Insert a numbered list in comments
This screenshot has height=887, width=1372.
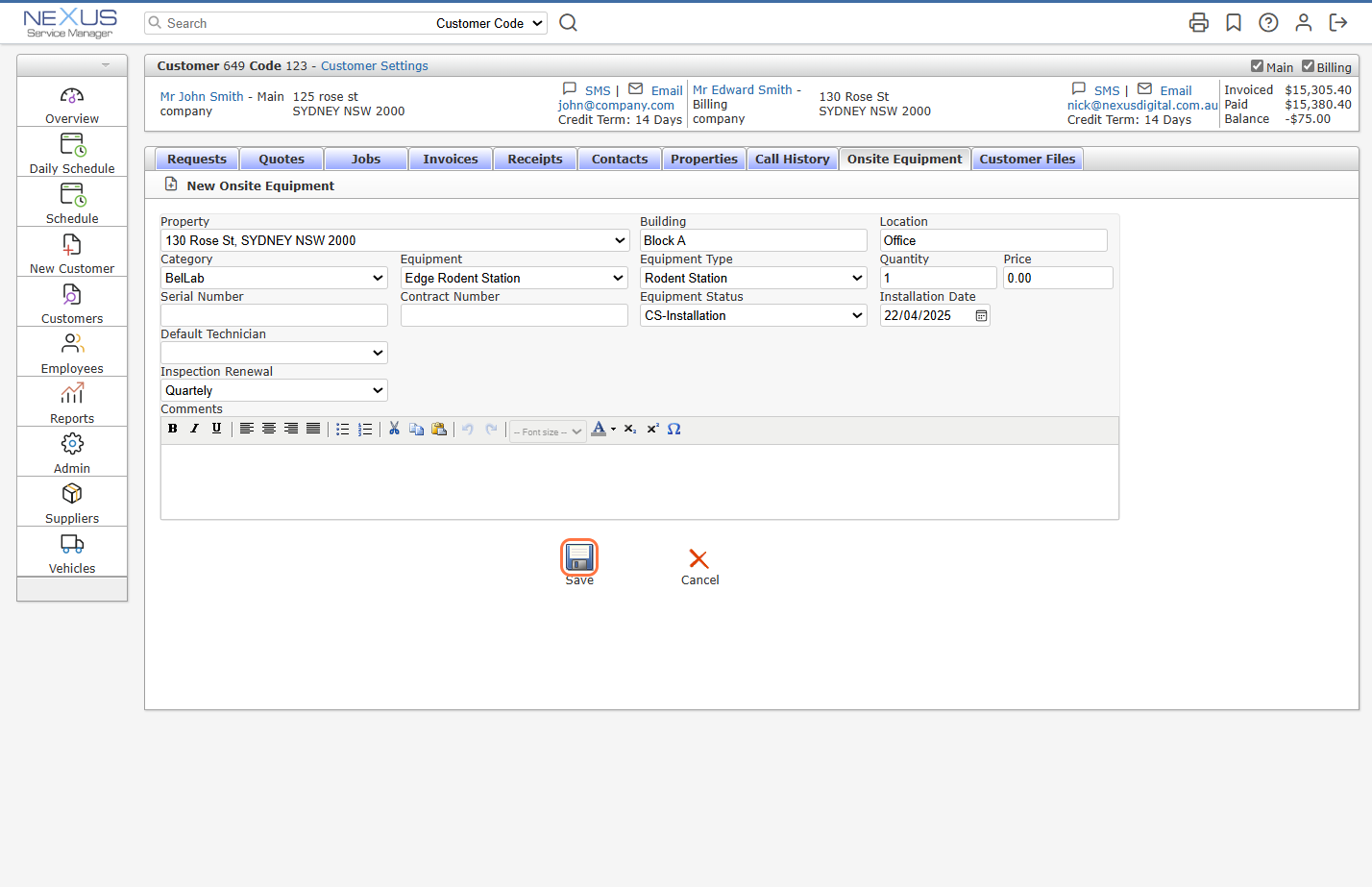point(365,430)
